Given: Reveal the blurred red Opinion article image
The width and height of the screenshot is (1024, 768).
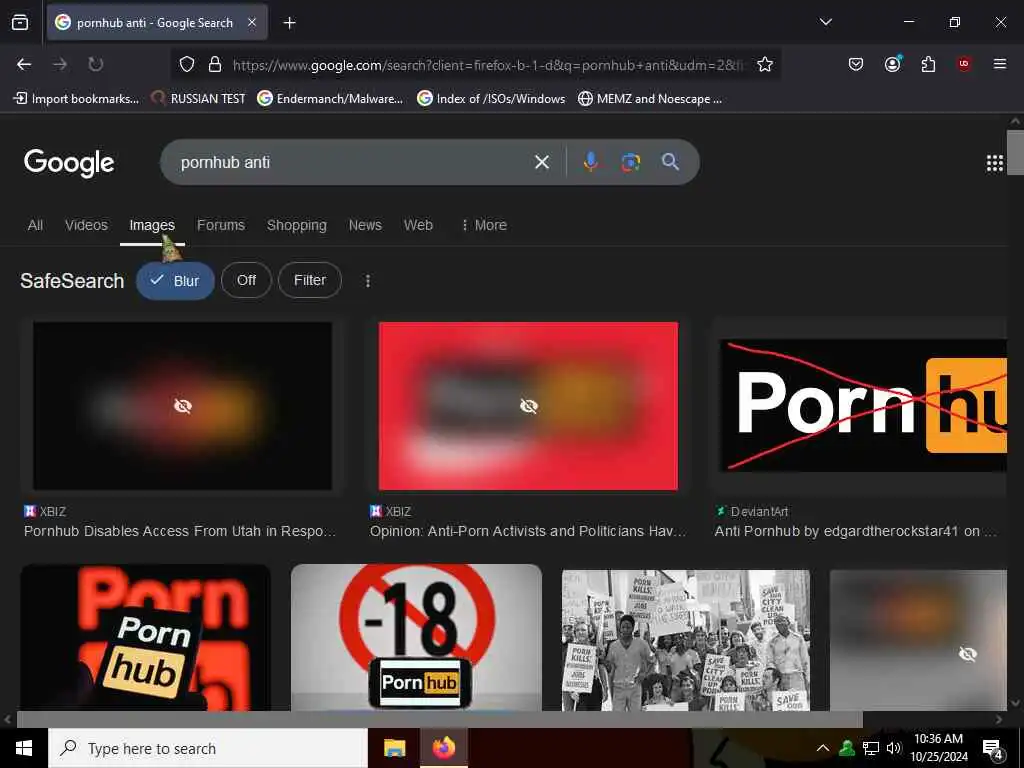Looking at the screenshot, I should (x=528, y=406).
